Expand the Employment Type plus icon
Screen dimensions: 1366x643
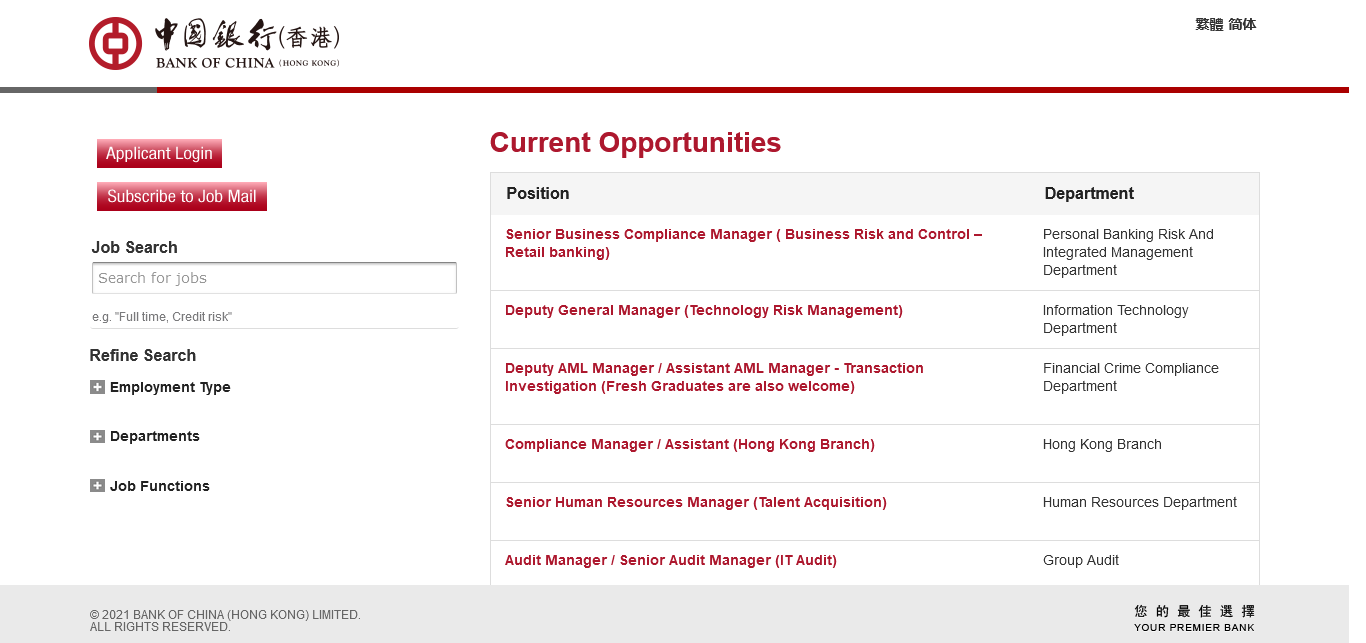(x=97, y=388)
